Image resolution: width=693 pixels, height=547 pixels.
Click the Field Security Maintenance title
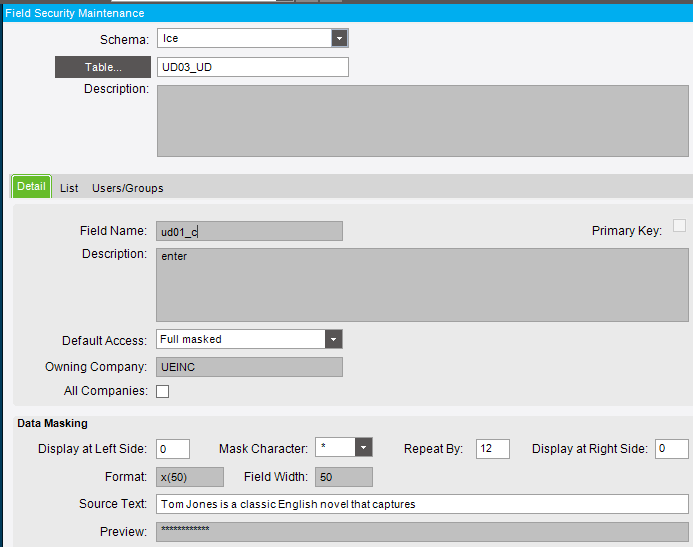click(75, 13)
